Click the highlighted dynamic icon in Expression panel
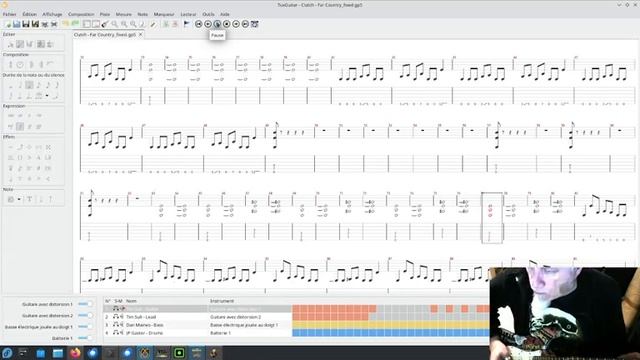The height and width of the screenshot is (360, 640). (20, 127)
